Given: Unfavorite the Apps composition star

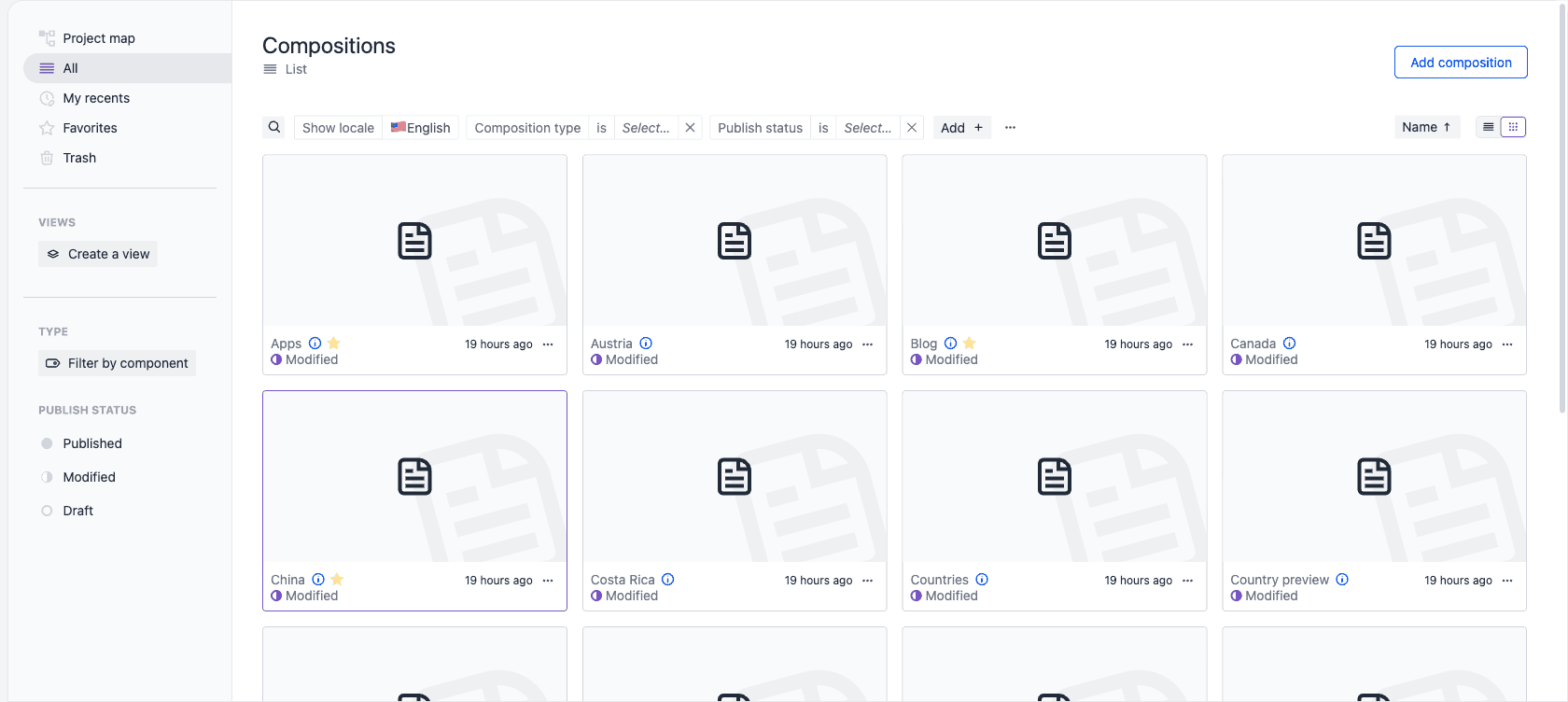Looking at the screenshot, I should tap(334, 344).
